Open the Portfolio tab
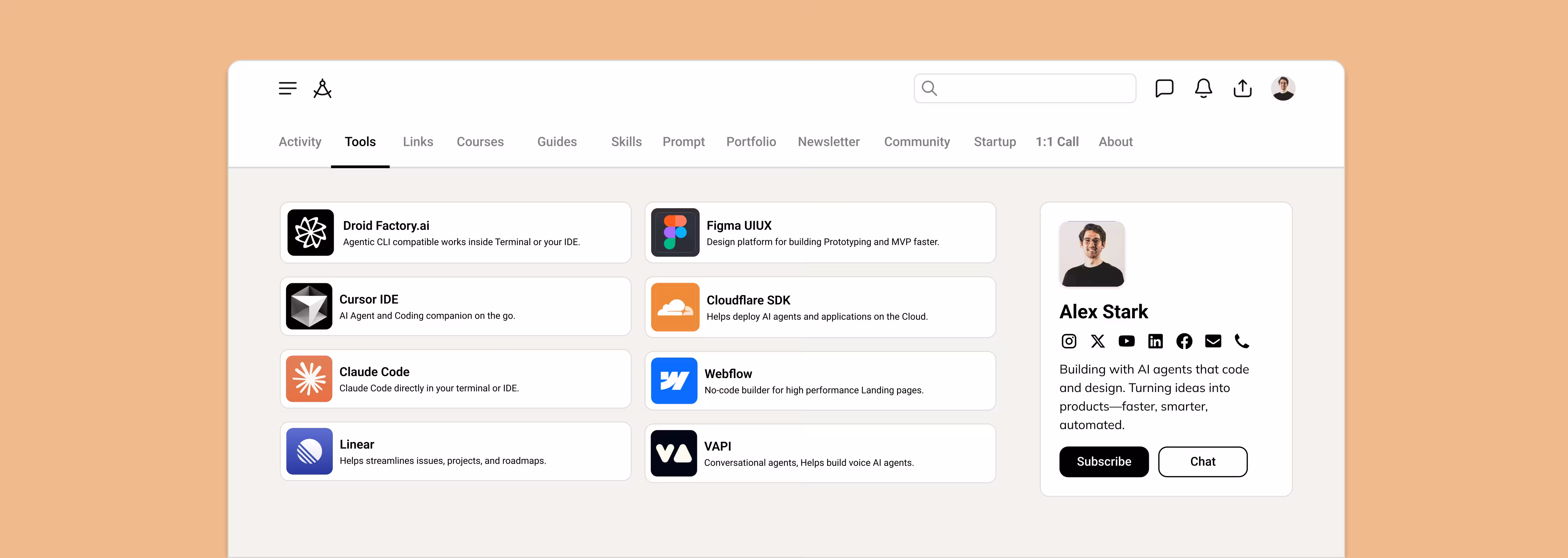 click(x=751, y=142)
